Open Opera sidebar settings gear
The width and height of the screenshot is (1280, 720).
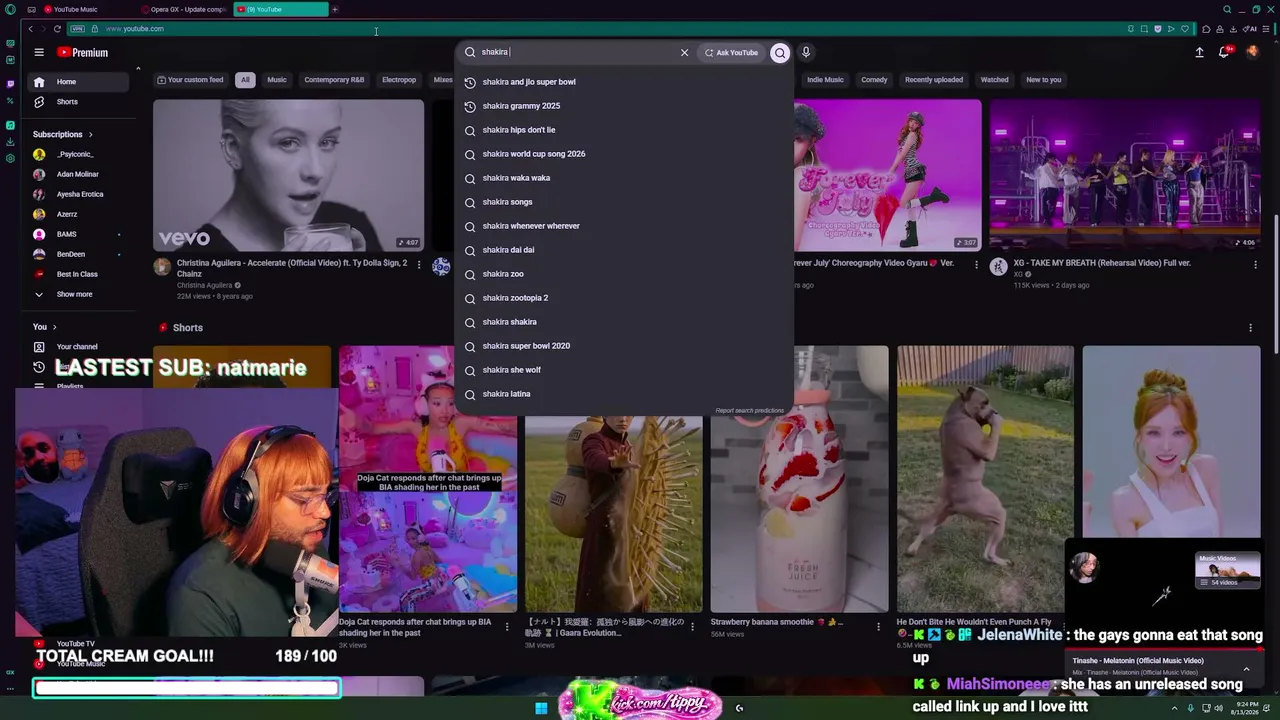pos(10,158)
